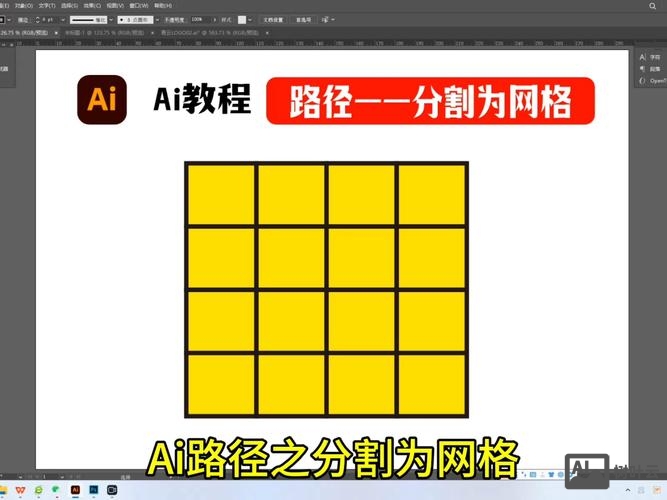Click the 首选项 button
This screenshot has height=500, width=667.
tap(303, 20)
